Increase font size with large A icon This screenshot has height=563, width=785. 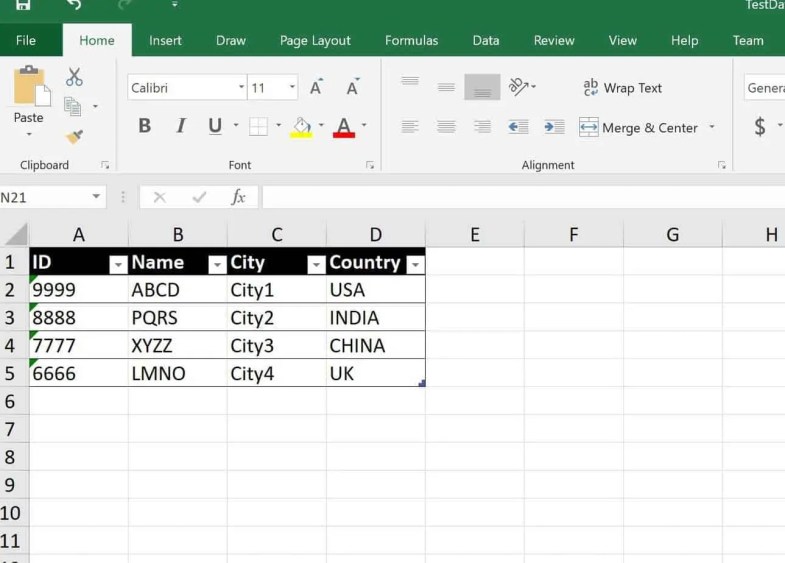click(316, 88)
